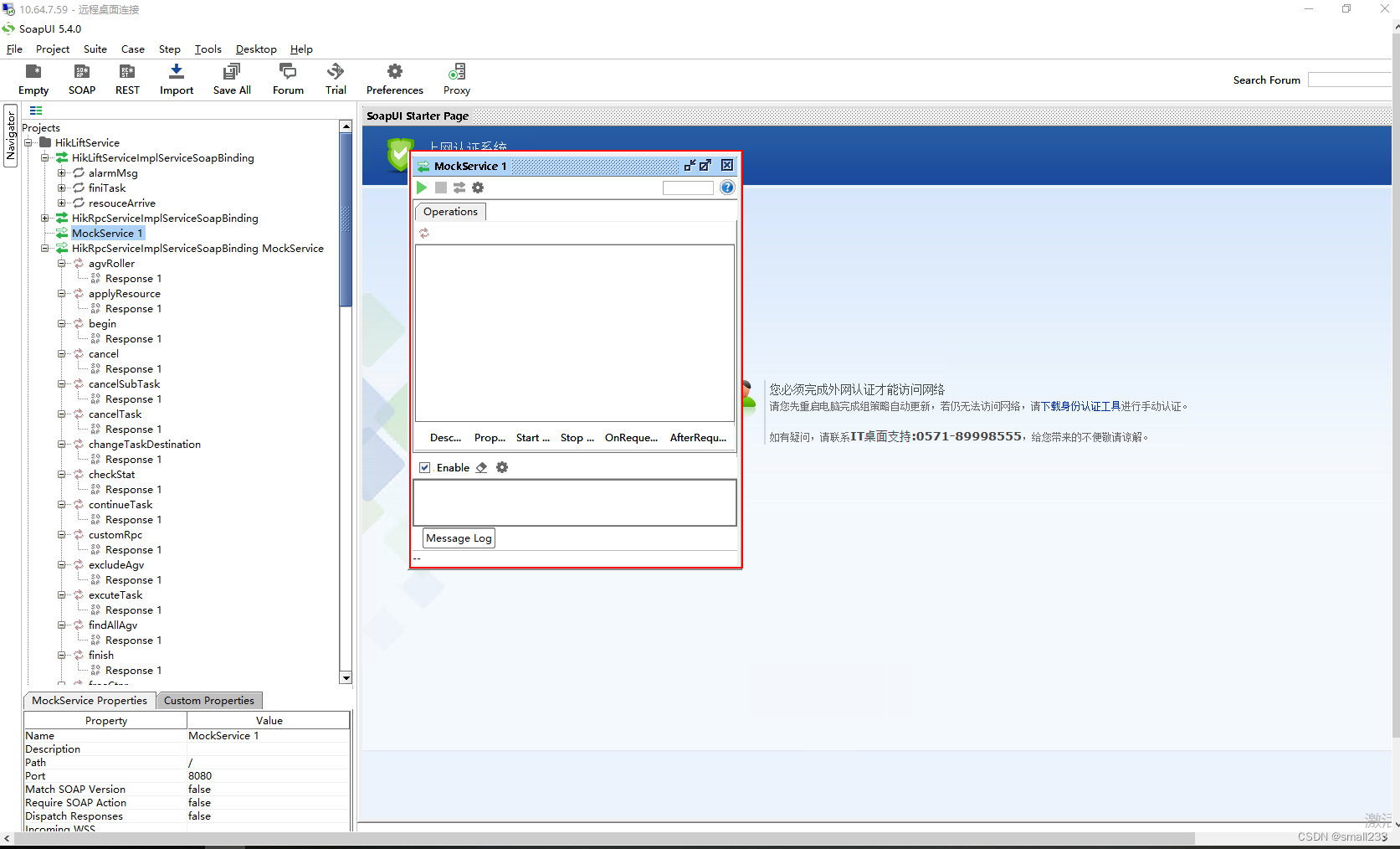Open the Forum toolbar icon

[288, 71]
